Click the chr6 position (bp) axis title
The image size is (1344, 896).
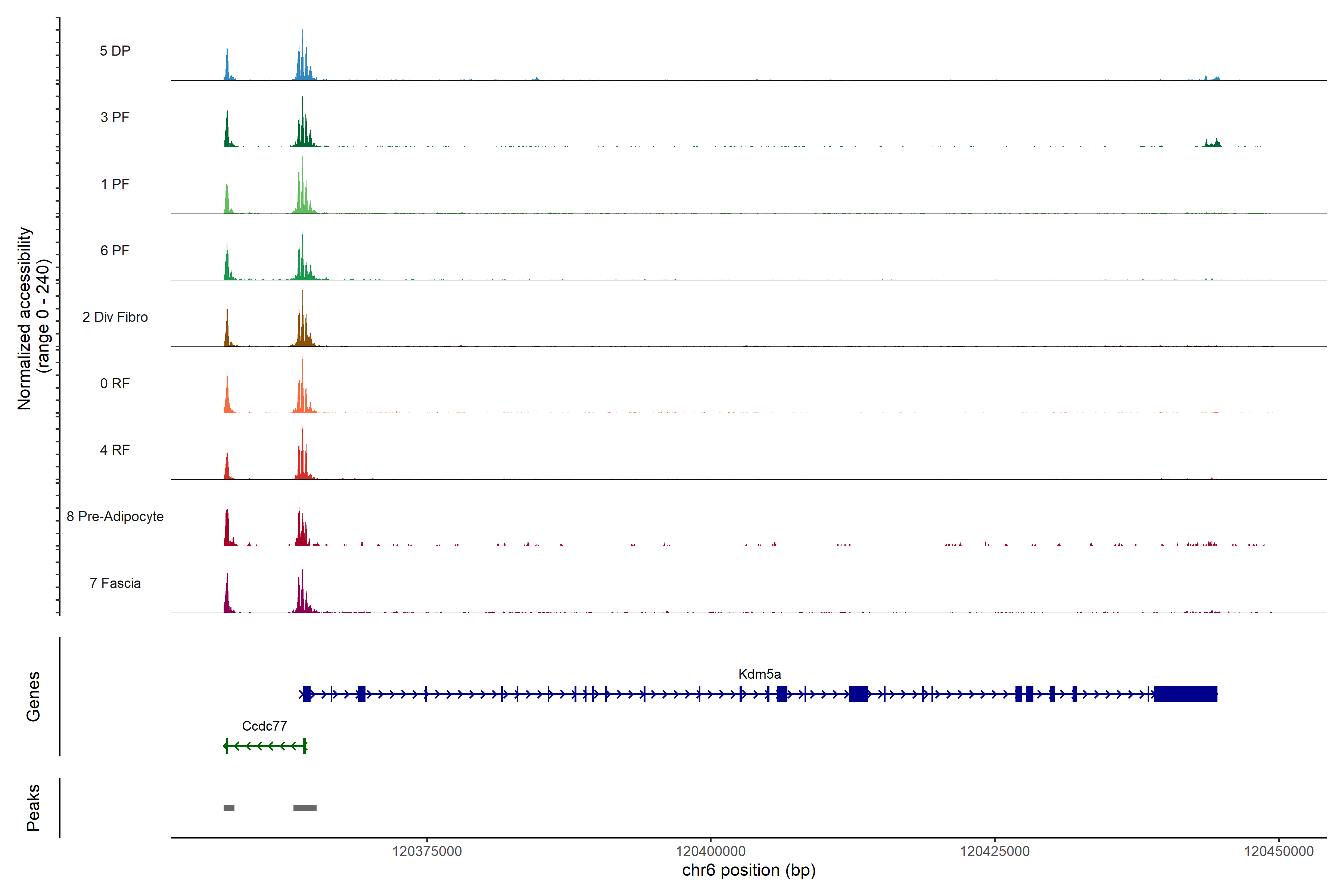(x=749, y=870)
